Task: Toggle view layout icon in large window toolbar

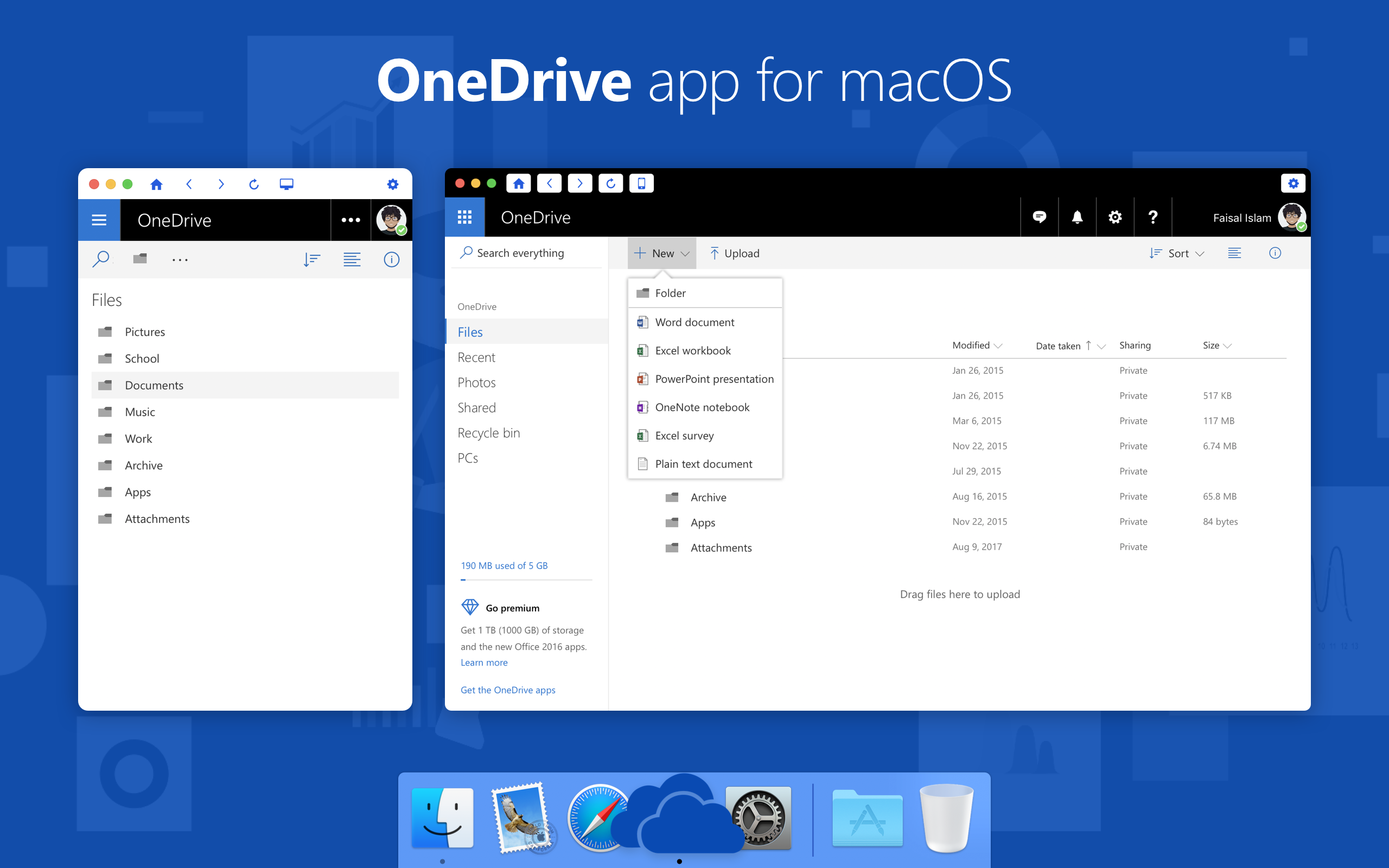Action: pyautogui.click(x=1234, y=253)
